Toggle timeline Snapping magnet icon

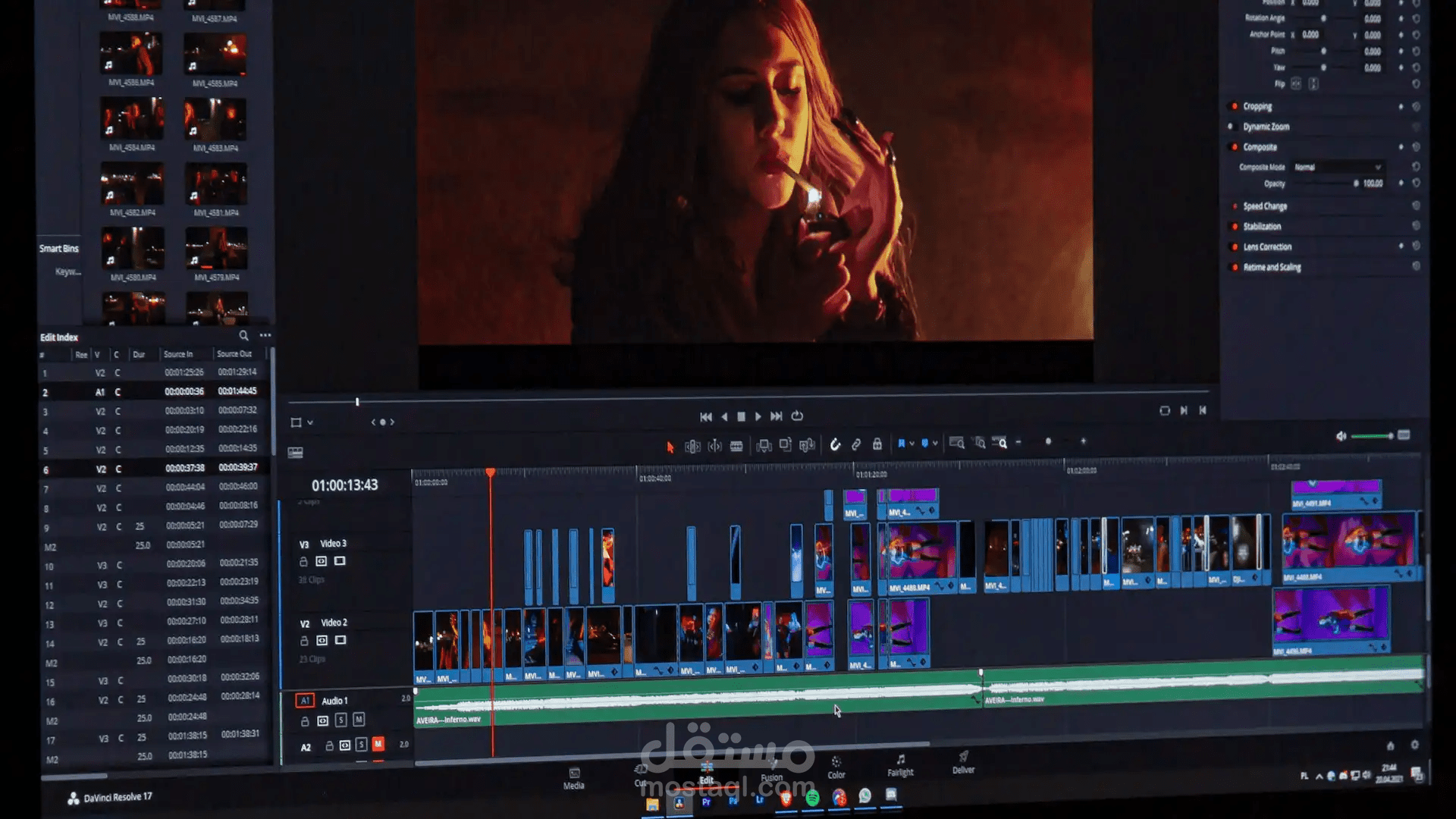point(835,444)
